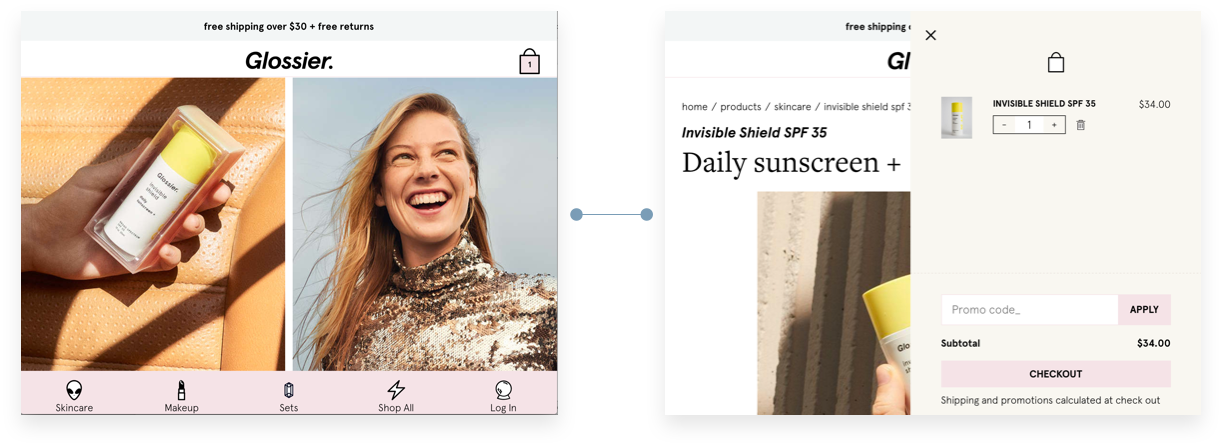The width and height of the screenshot is (1222, 447).
Task: Open the products breadcrumb link
Action: 741,107
